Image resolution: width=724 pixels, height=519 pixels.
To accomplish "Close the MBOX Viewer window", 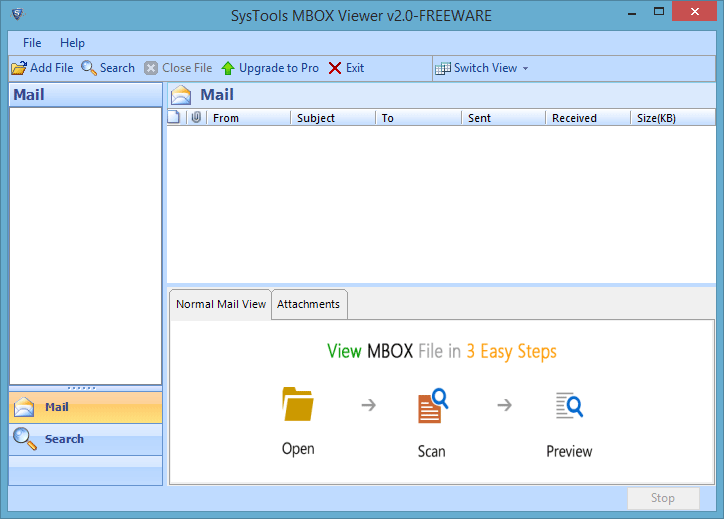I will 694,12.
